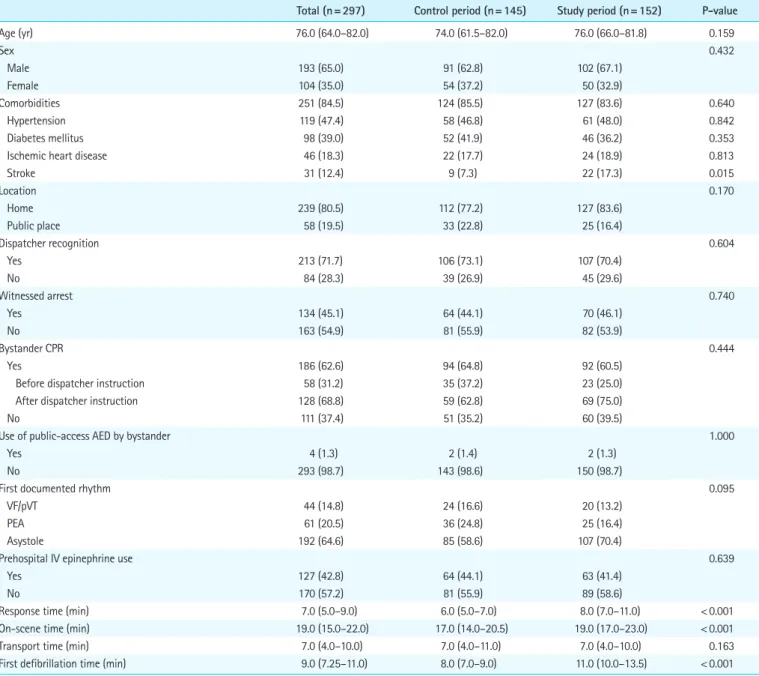
Task: Click the Diabetes control value '52 (41.9)'
Action: point(463,138)
